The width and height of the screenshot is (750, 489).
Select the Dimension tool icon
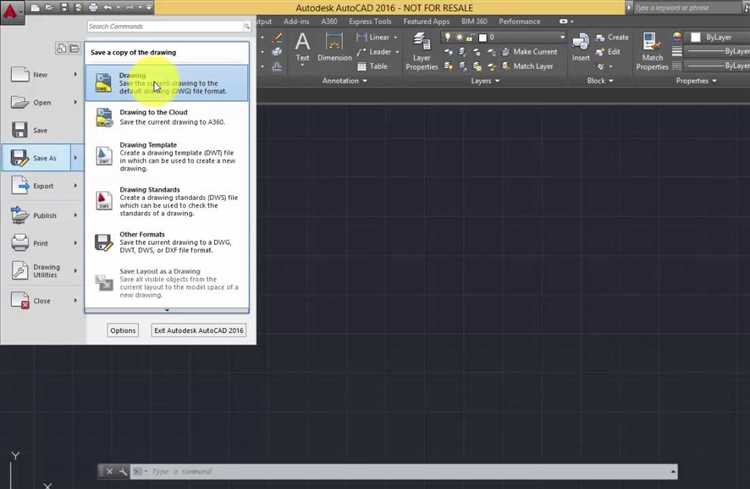pos(335,46)
